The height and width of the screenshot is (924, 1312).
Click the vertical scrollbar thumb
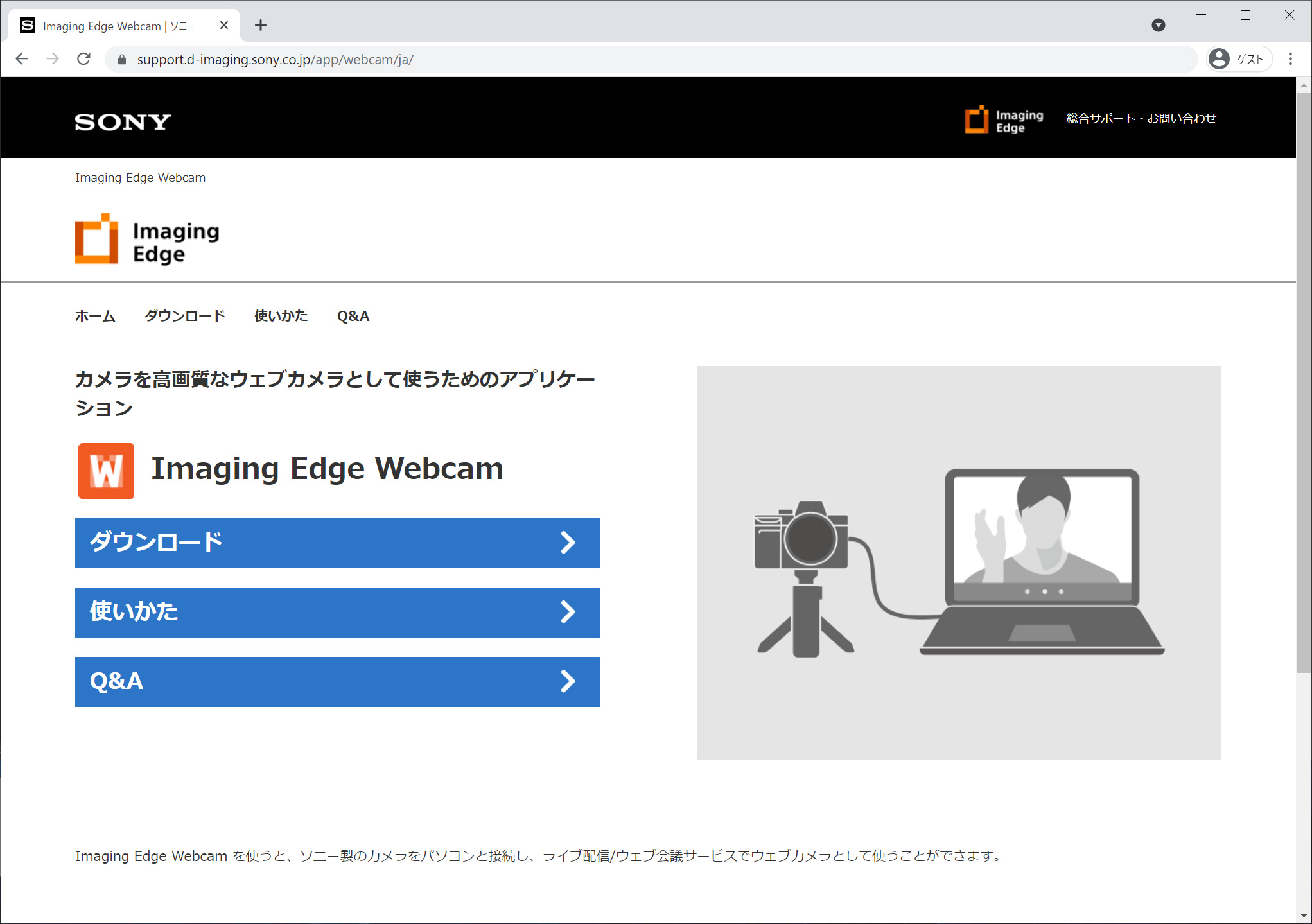[1304, 382]
